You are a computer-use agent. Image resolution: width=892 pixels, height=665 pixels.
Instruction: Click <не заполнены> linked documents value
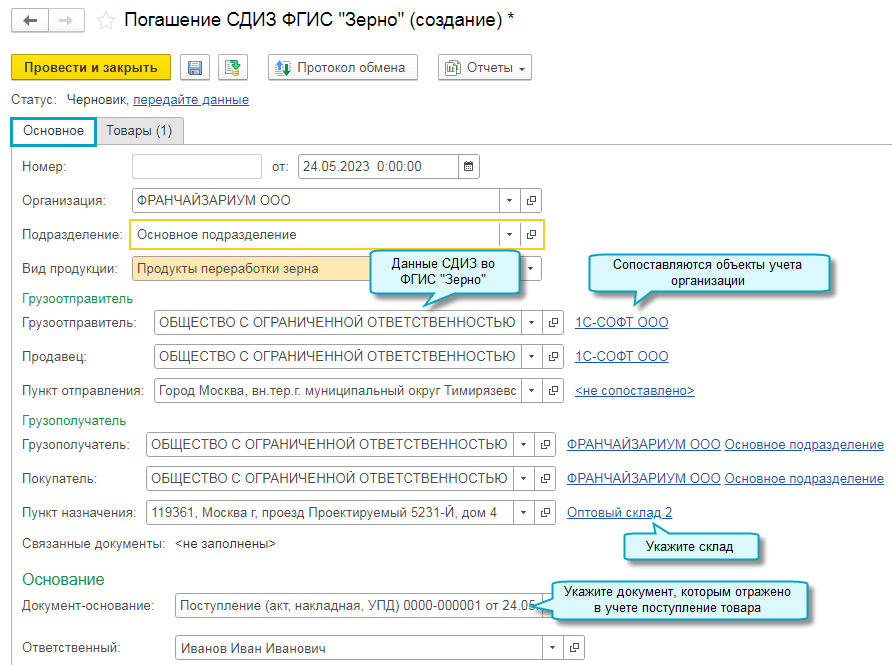click(225, 544)
